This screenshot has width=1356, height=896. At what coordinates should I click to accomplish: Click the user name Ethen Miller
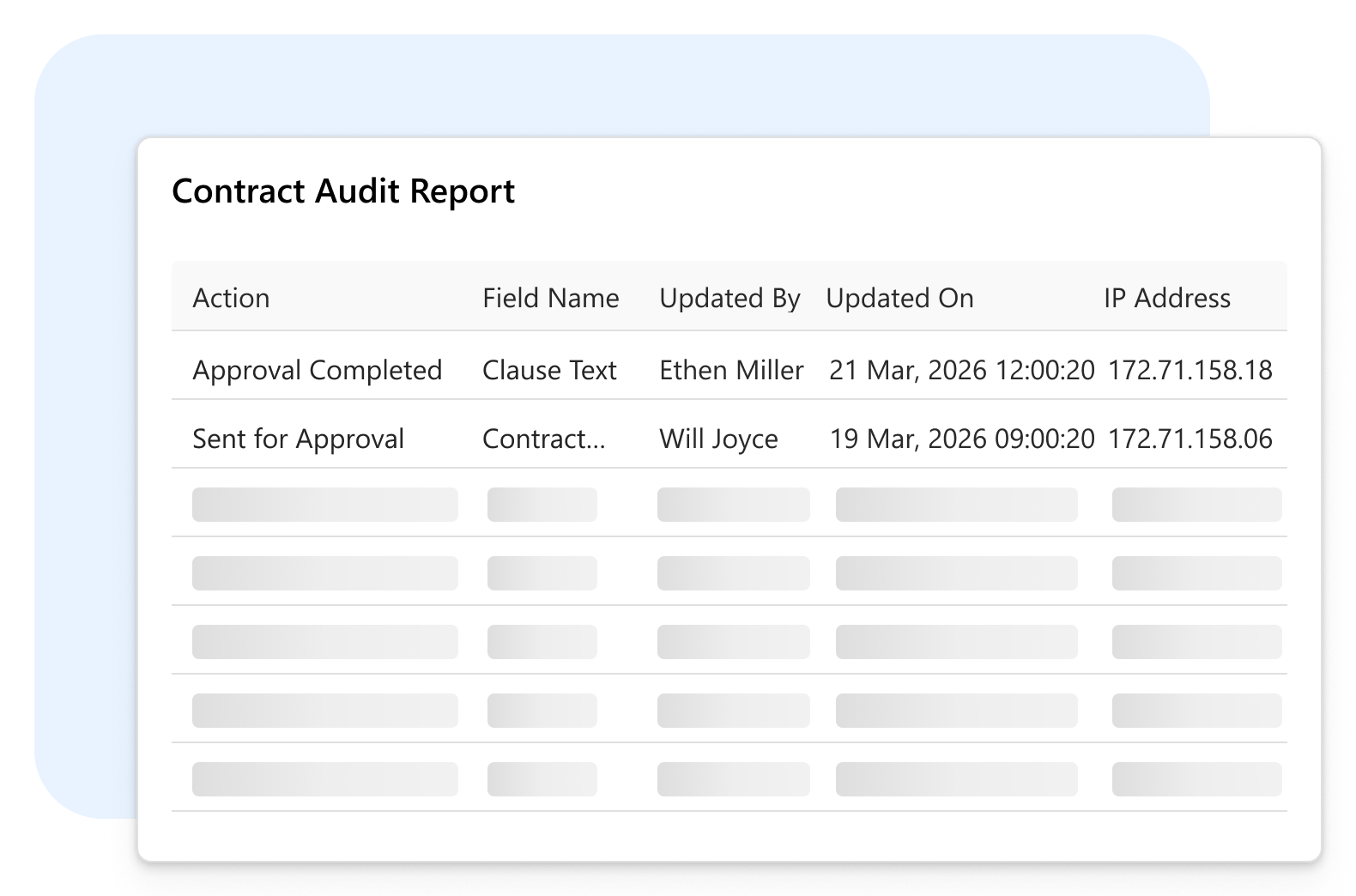731,370
